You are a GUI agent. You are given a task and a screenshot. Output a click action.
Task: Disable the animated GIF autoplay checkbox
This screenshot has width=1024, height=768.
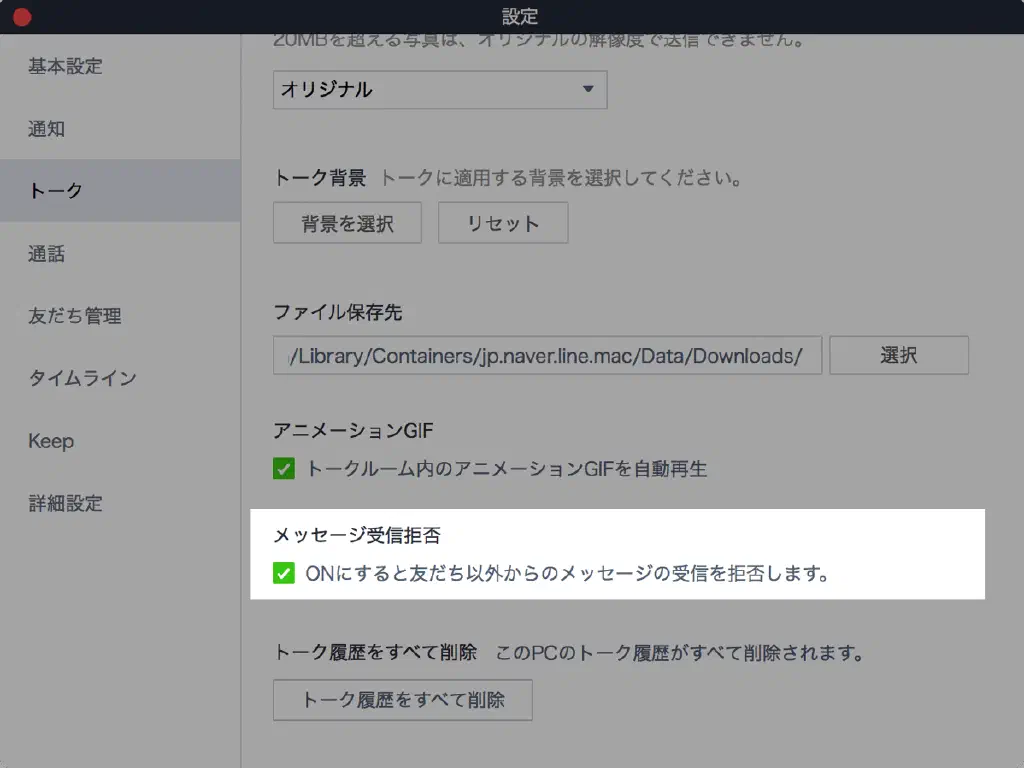284,468
